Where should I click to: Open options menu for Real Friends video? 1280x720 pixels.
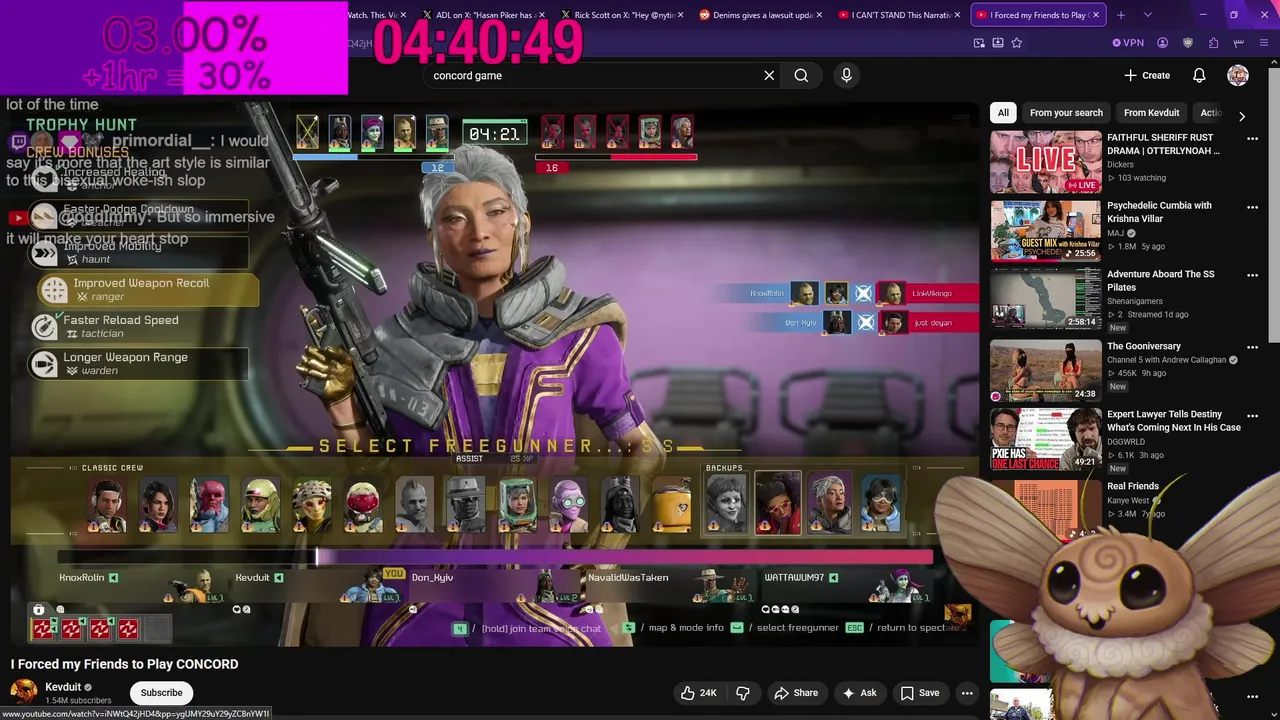point(1252,487)
